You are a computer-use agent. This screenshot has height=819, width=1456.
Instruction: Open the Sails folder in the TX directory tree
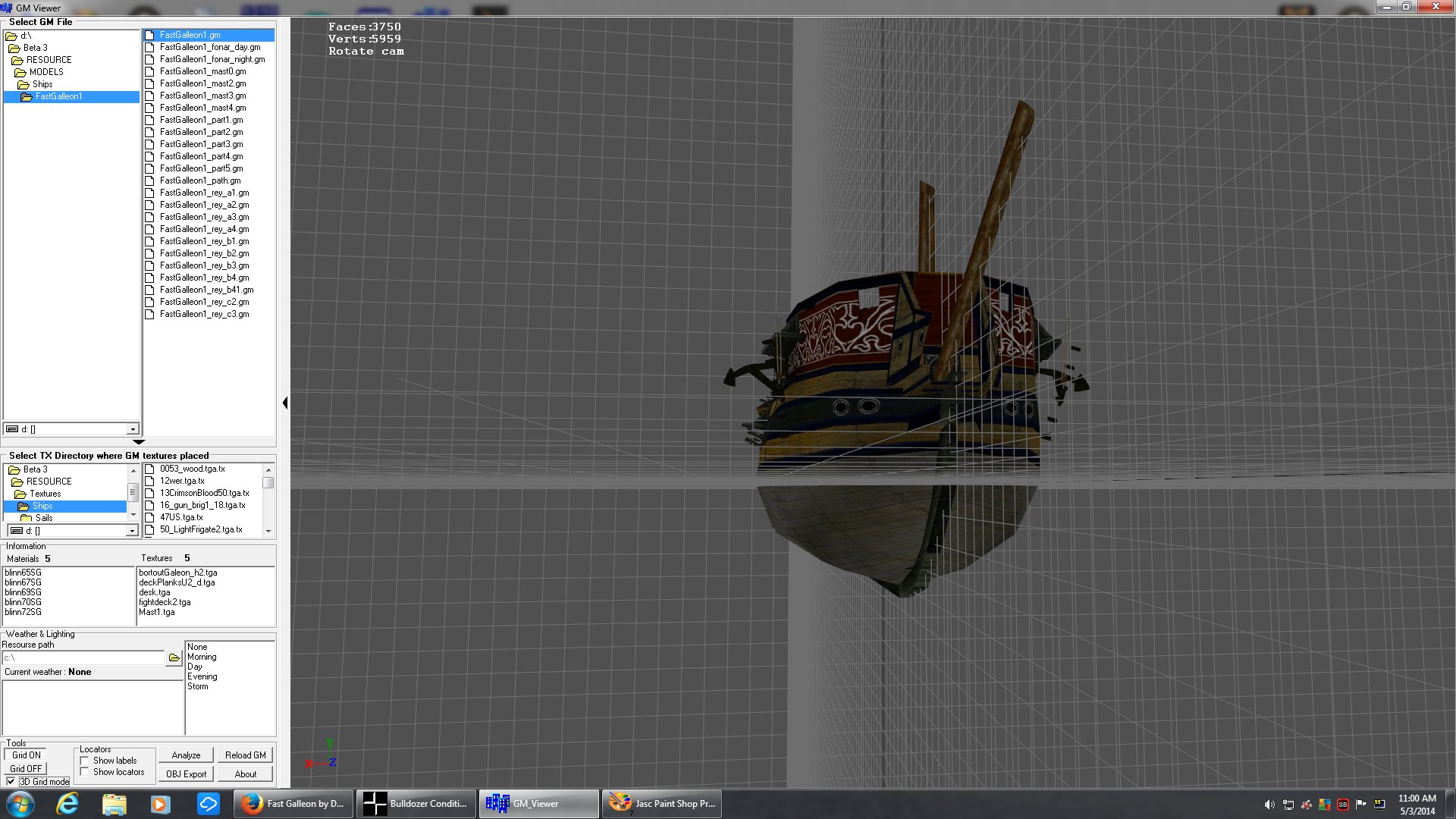pos(37,518)
